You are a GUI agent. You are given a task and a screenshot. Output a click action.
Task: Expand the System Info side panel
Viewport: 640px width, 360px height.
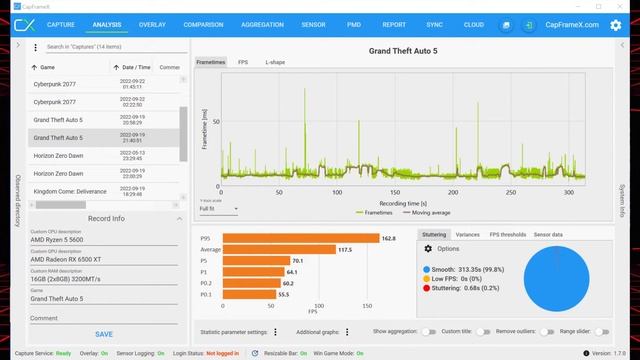(622, 45)
